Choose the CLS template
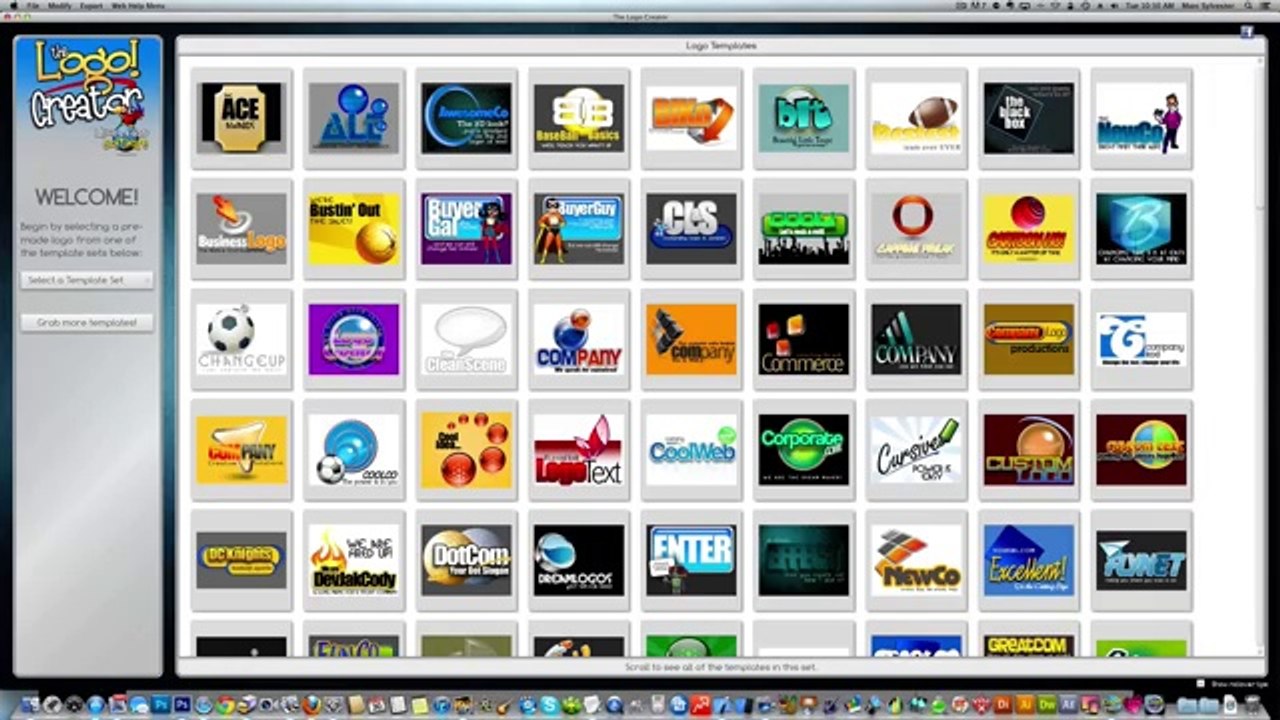 click(x=691, y=229)
